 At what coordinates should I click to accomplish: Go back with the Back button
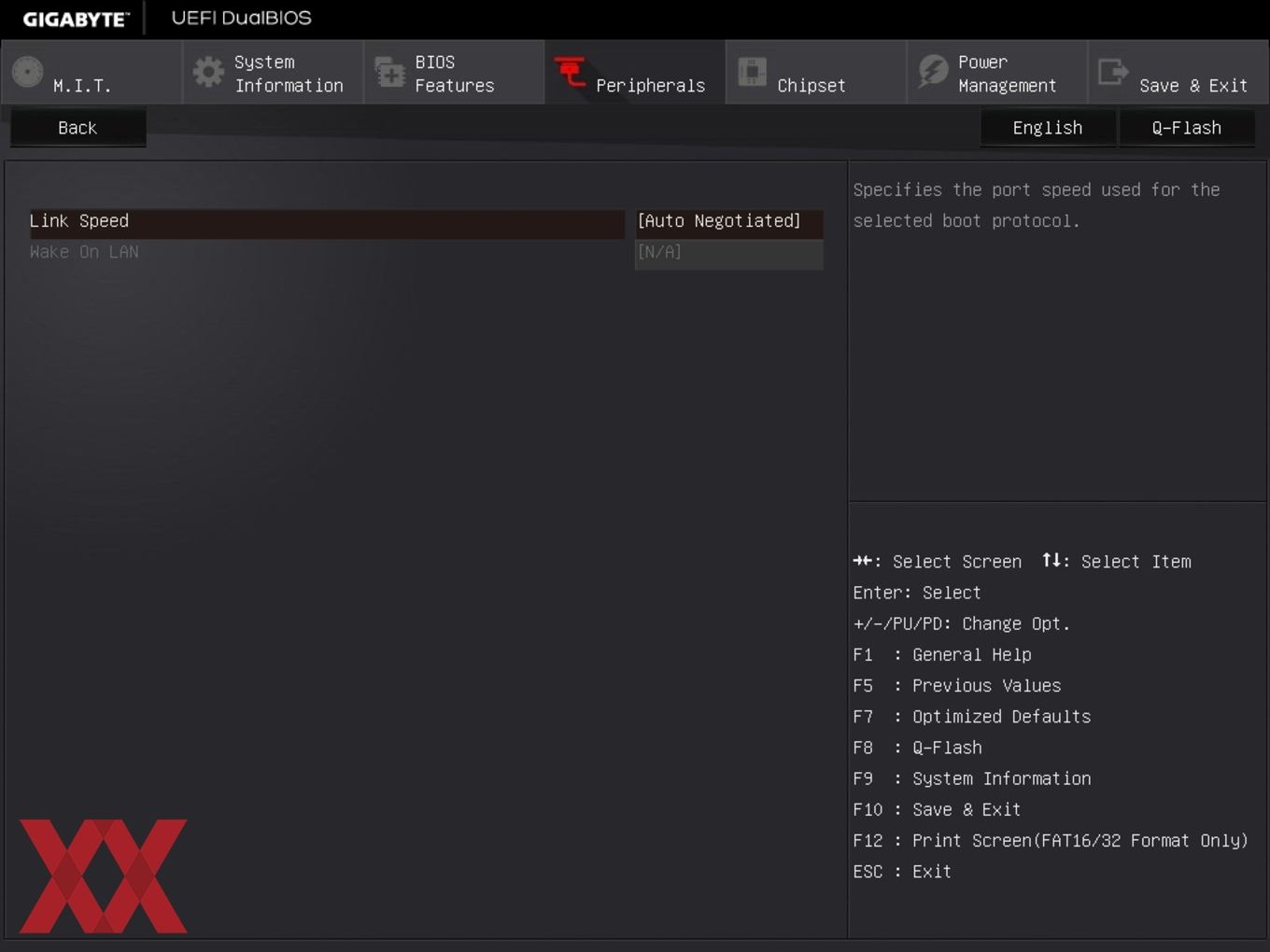tap(78, 128)
